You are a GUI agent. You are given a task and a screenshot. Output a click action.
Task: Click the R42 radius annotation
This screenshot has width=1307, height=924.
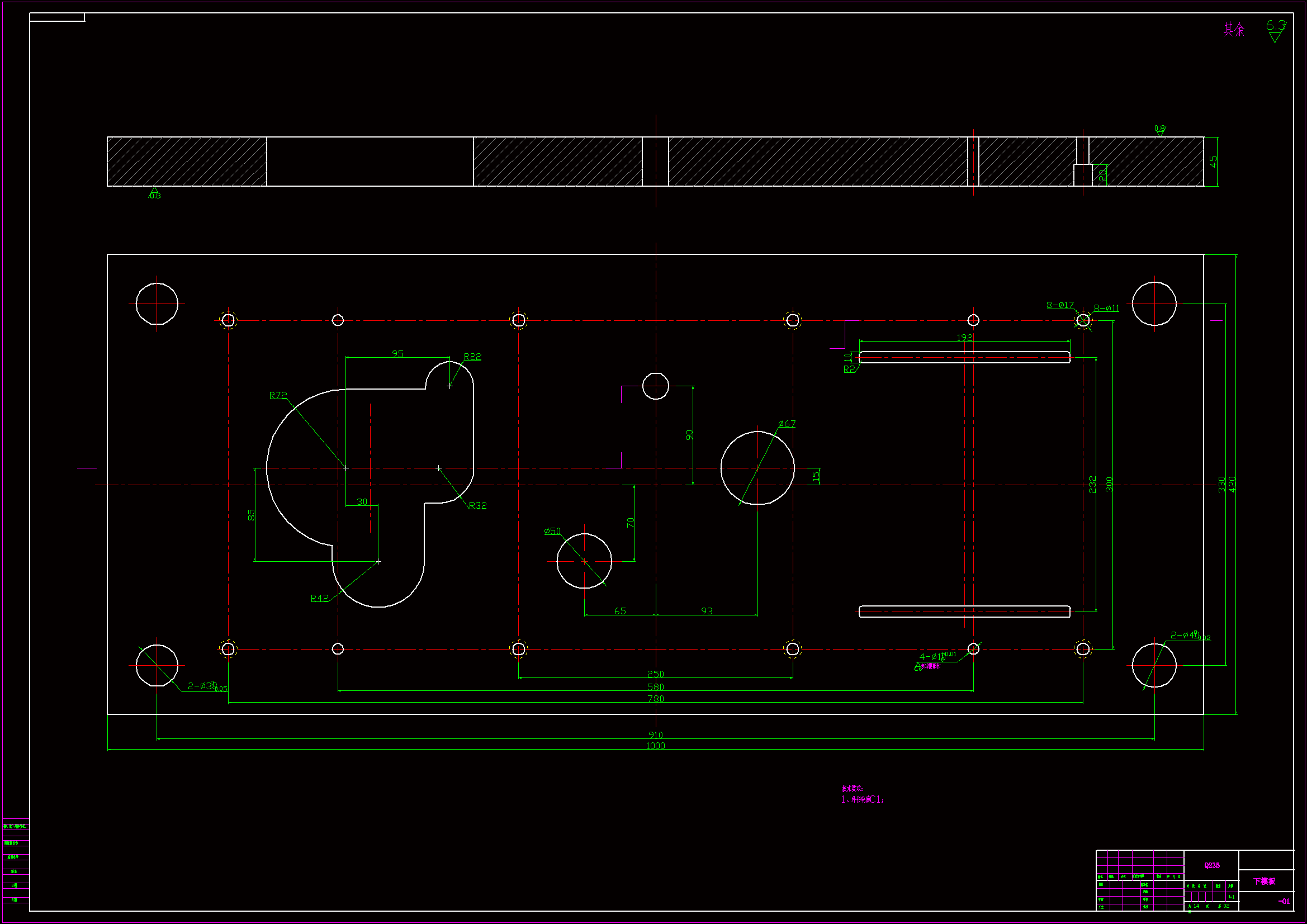[319, 598]
